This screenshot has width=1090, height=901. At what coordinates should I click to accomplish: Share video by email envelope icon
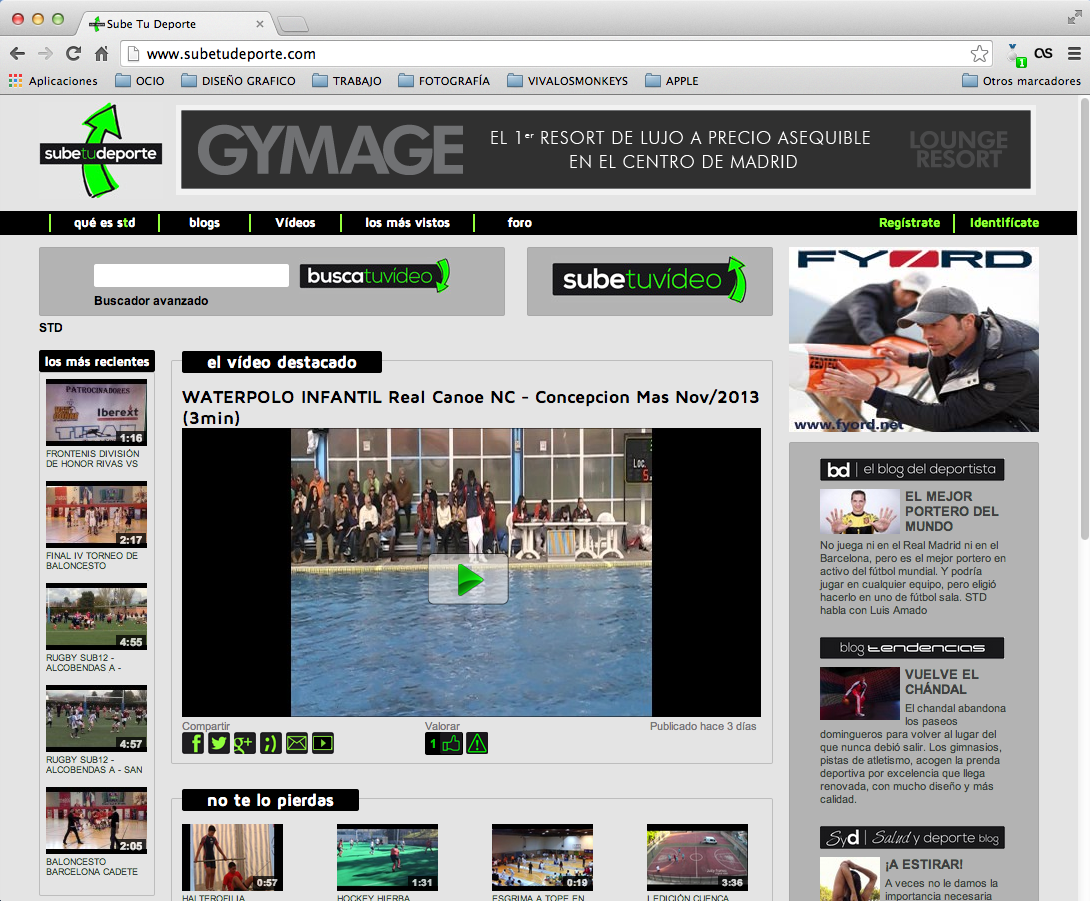(297, 743)
